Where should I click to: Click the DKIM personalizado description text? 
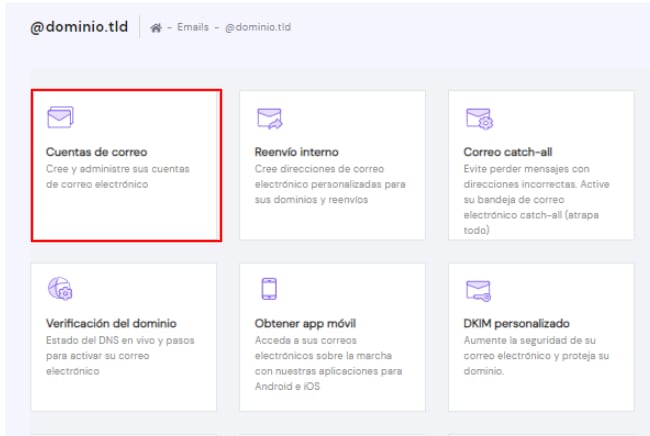536,356
